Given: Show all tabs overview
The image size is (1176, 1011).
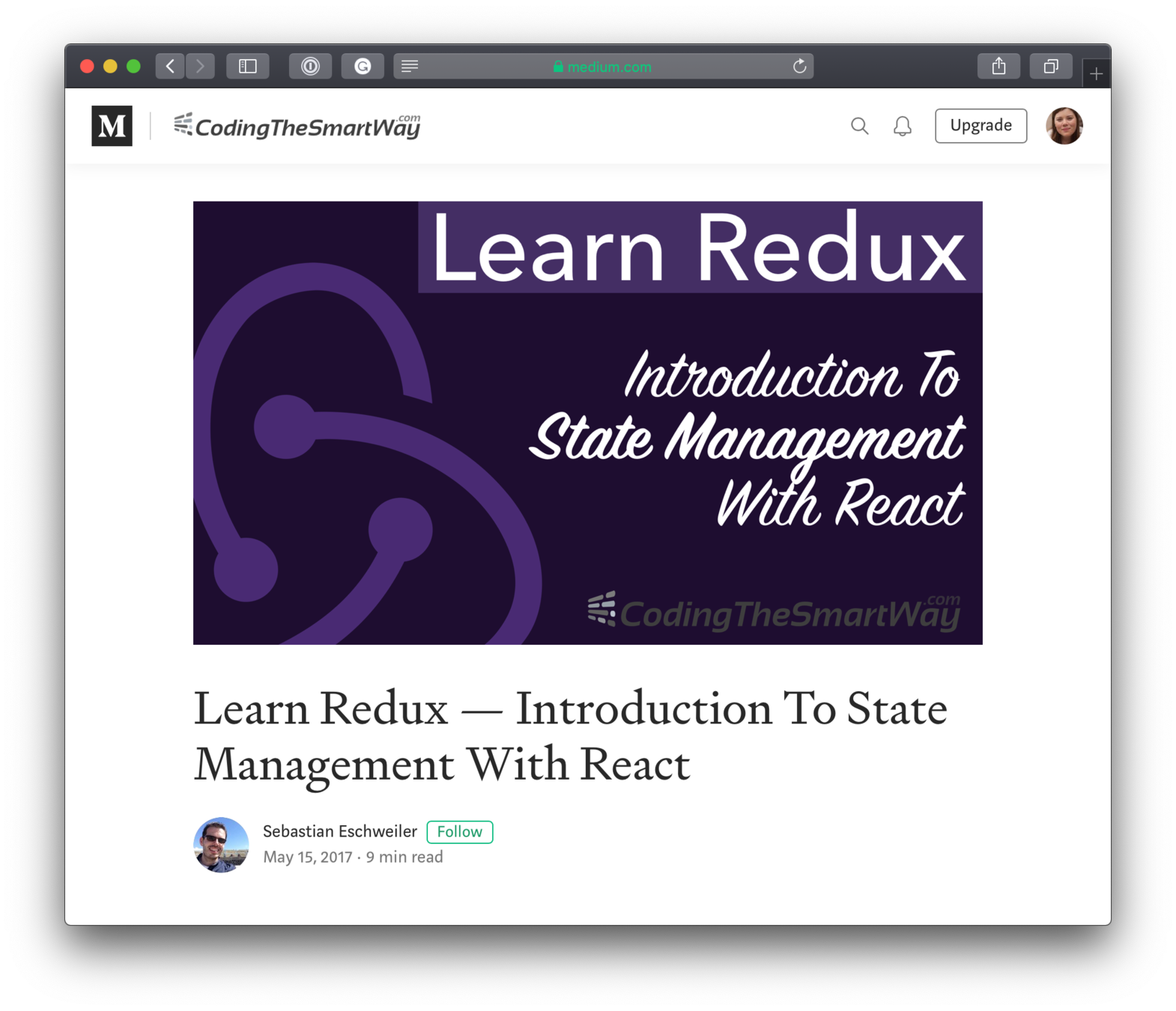Looking at the screenshot, I should coord(1052,67).
